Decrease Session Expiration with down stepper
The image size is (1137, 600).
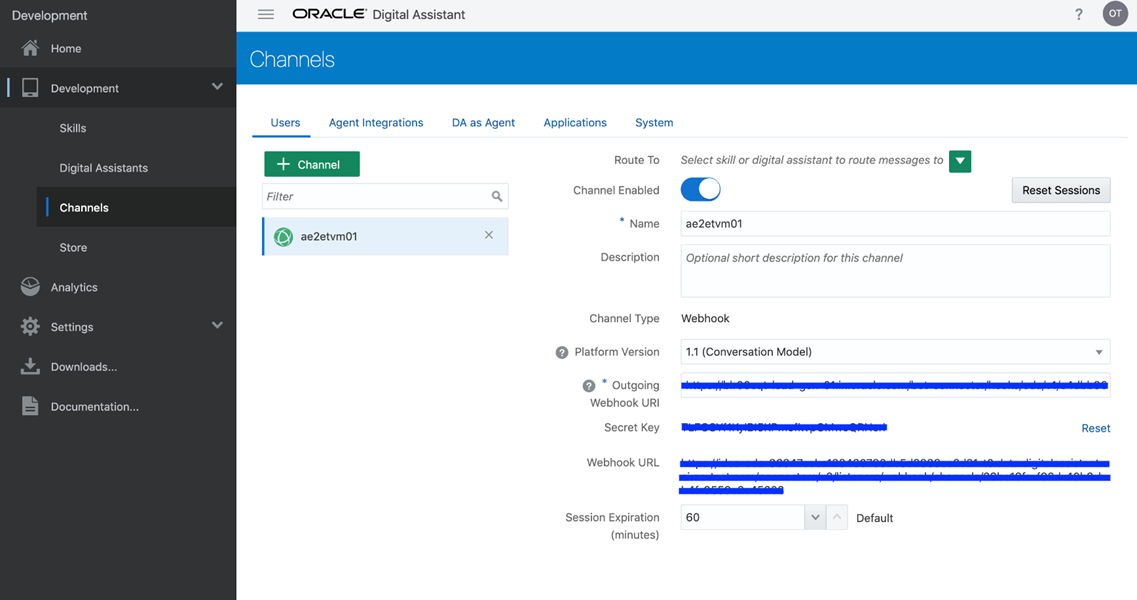pyautogui.click(x=816, y=517)
